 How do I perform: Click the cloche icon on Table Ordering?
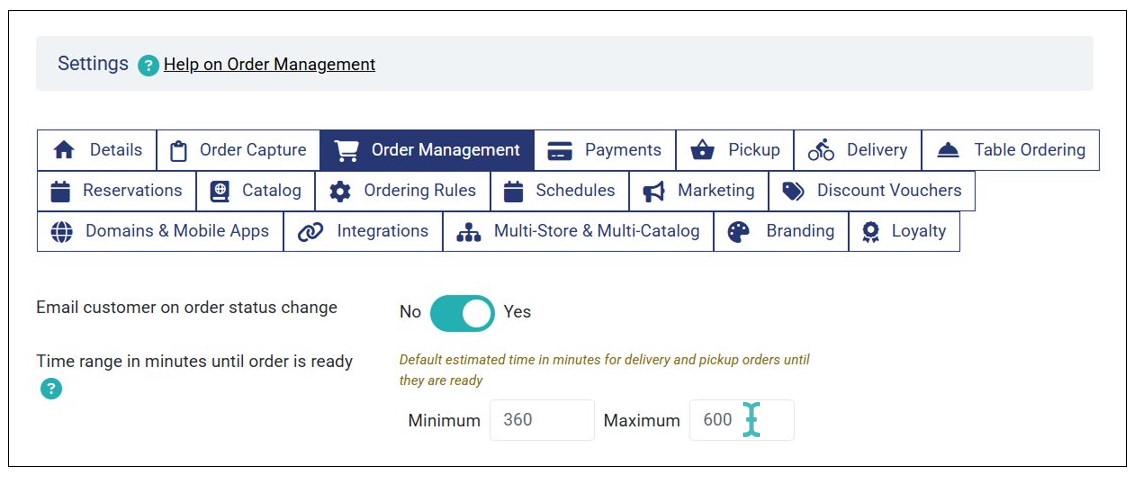(x=948, y=151)
